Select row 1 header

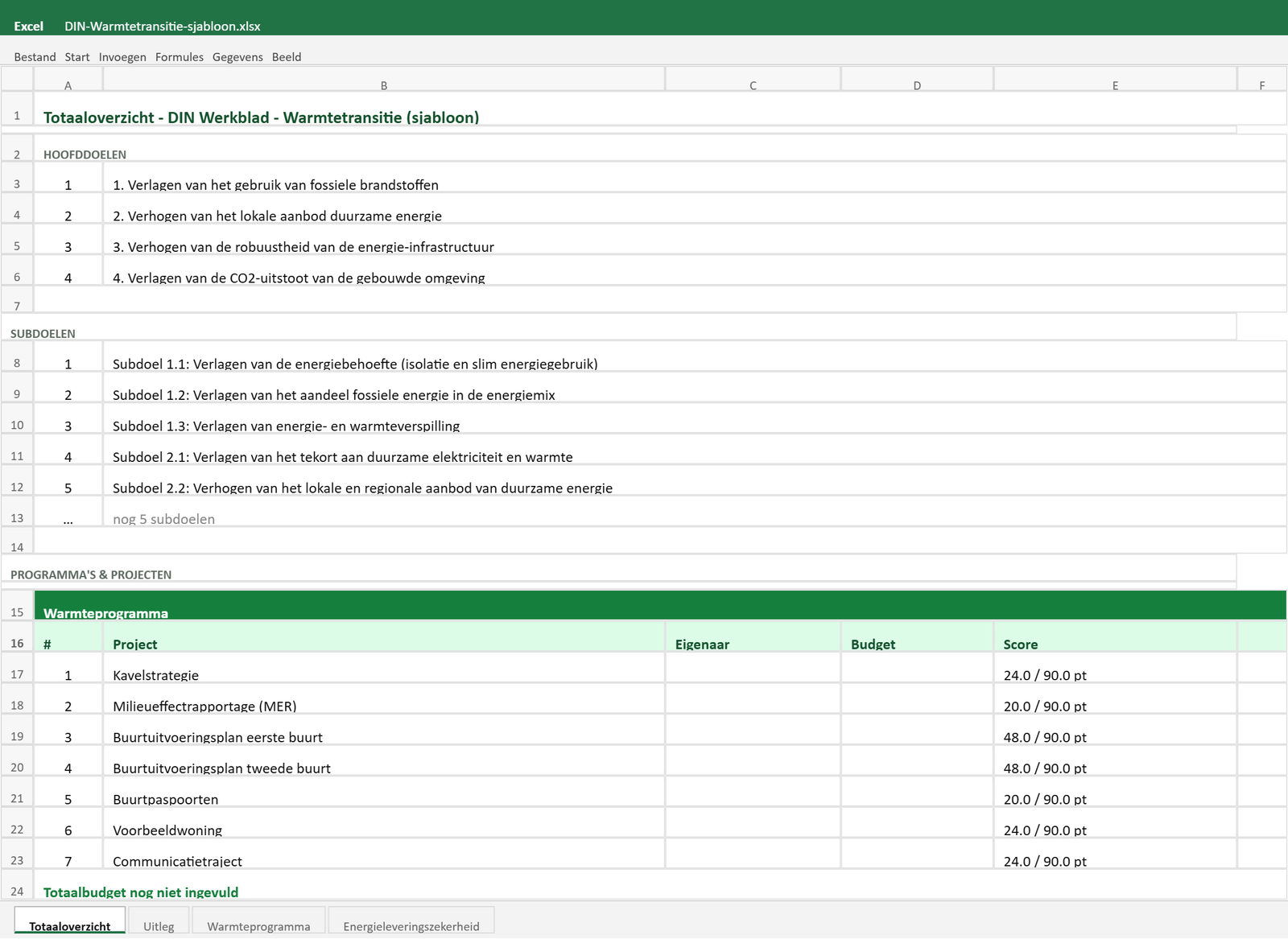(x=17, y=109)
